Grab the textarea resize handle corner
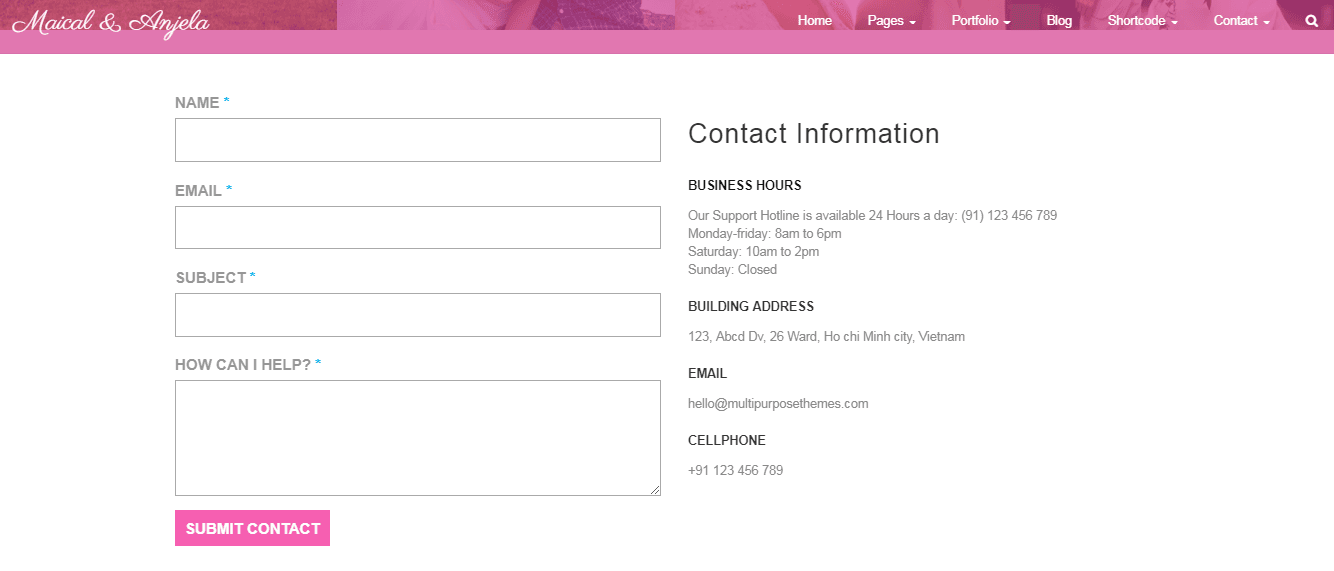The width and height of the screenshot is (1334, 571). 655,490
